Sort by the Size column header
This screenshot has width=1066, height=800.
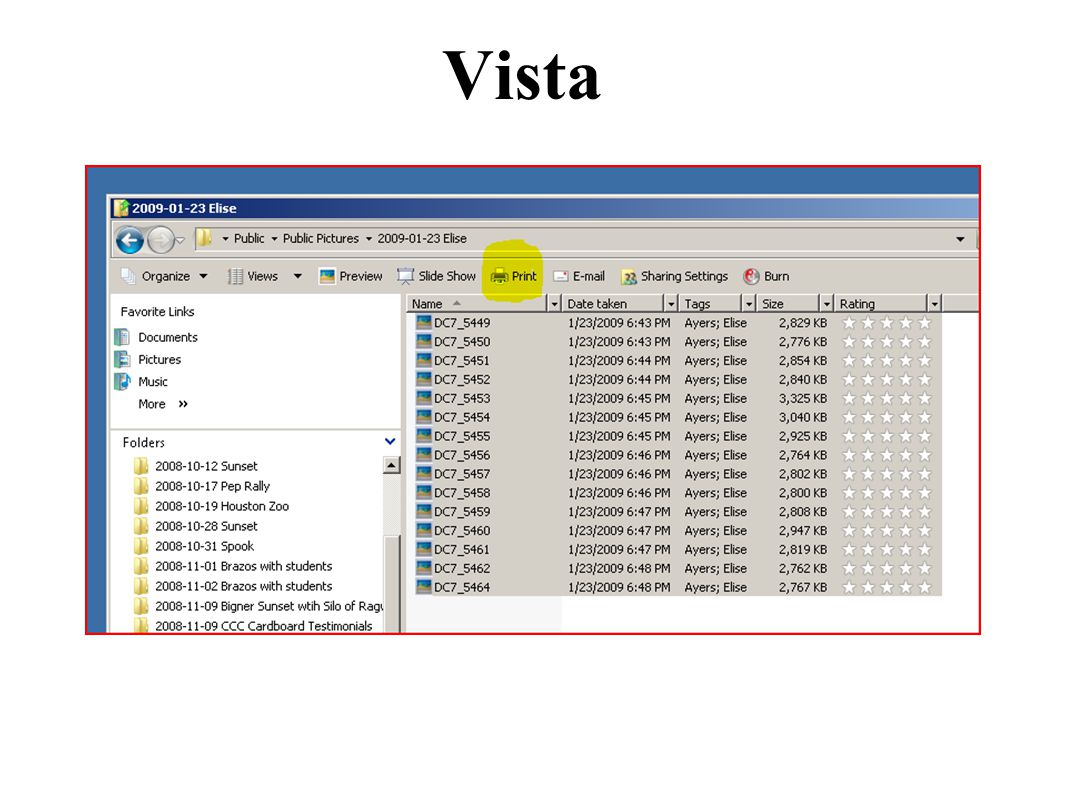click(x=789, y=303)
